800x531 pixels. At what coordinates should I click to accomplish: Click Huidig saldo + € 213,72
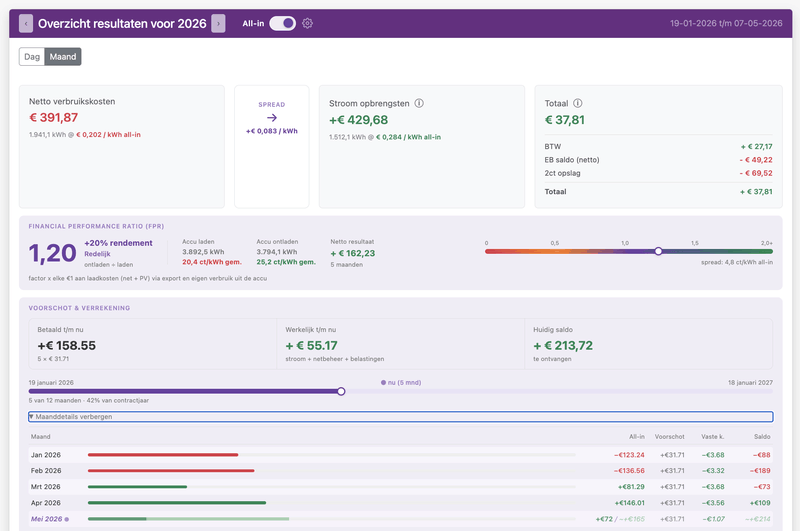563,345
